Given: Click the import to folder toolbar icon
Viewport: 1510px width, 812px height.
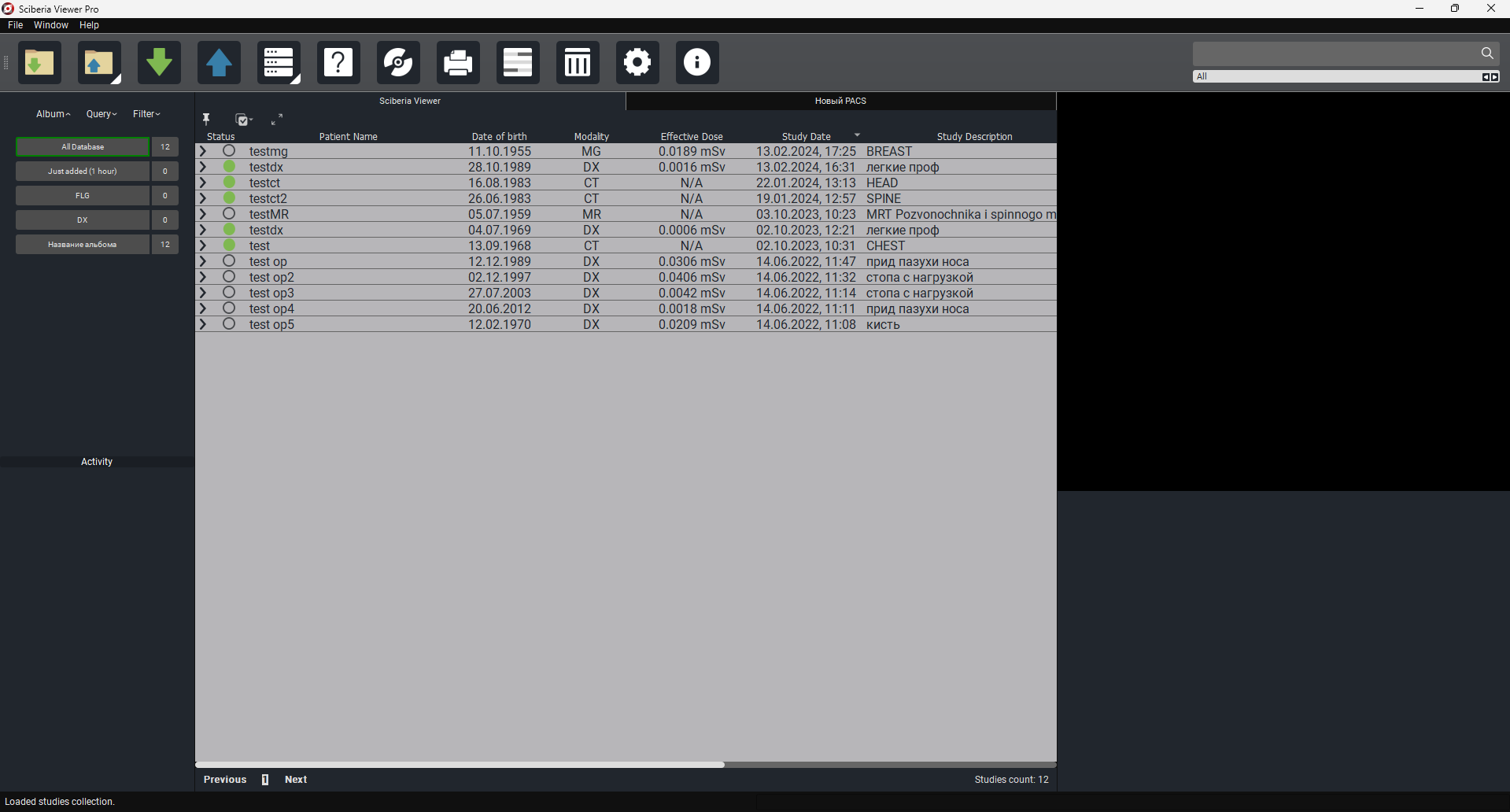Looking at the screenshot, I should [x=39, y=62].
